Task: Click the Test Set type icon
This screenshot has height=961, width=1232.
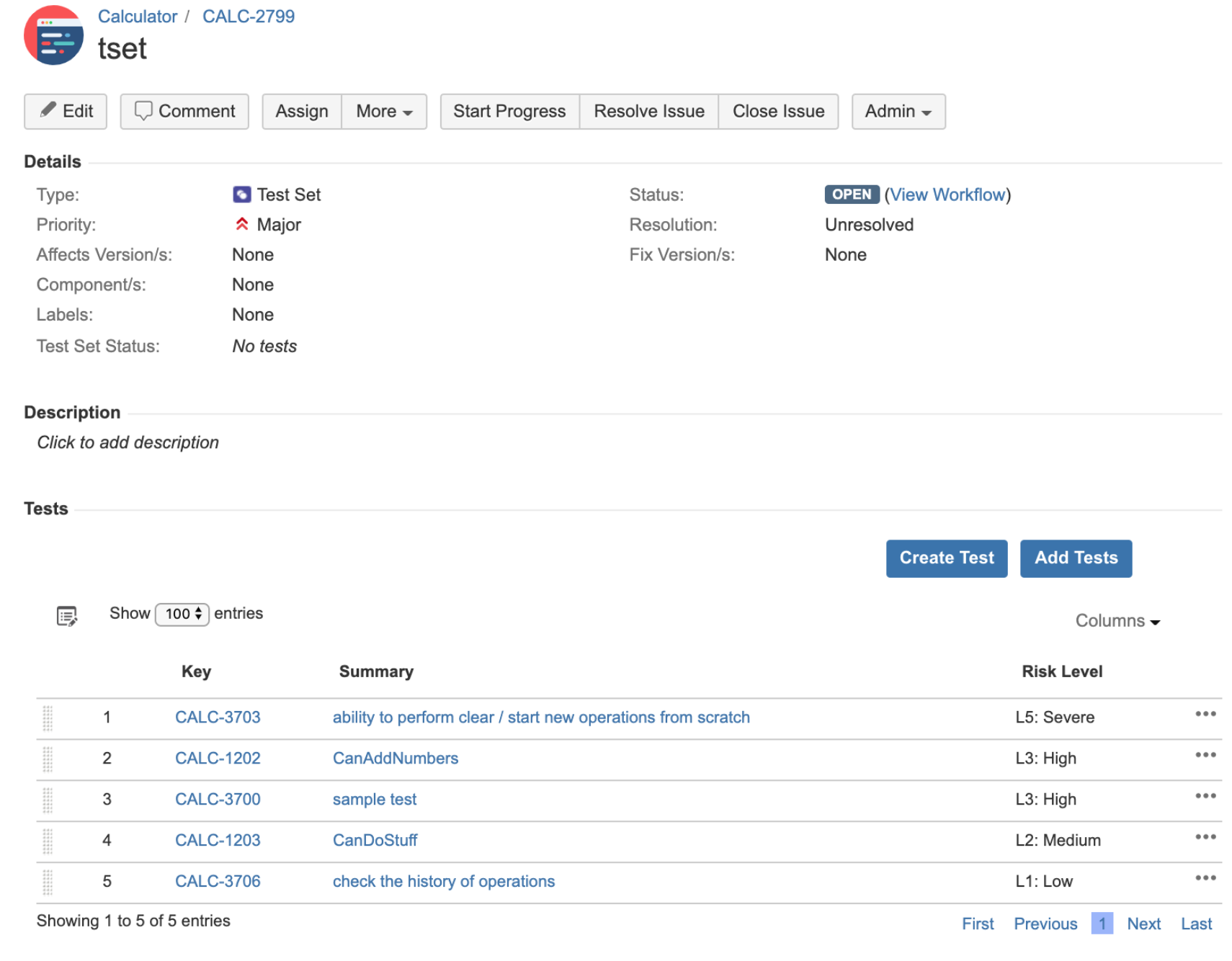Action: 241,195
